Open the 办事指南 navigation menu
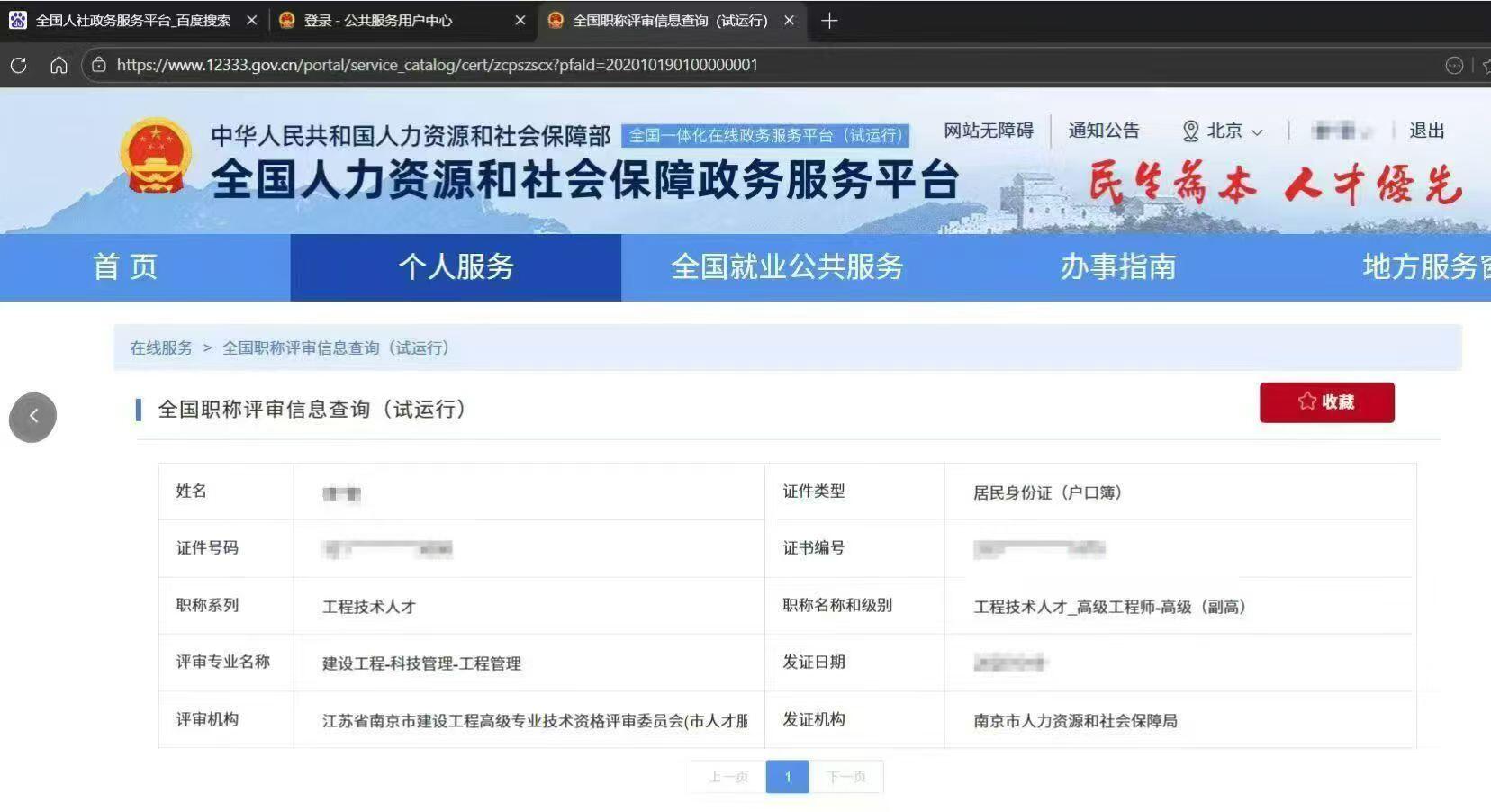This screenshot has height=812, width=1491. pyautogui.click(x=1118, y=266)
